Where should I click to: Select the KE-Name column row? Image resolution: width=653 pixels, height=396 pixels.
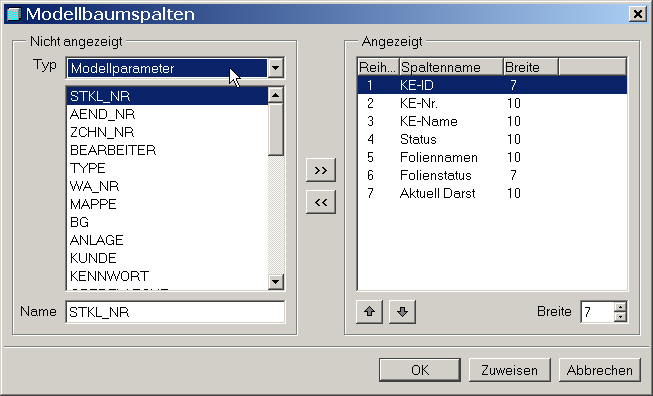[x=492, y=121]
